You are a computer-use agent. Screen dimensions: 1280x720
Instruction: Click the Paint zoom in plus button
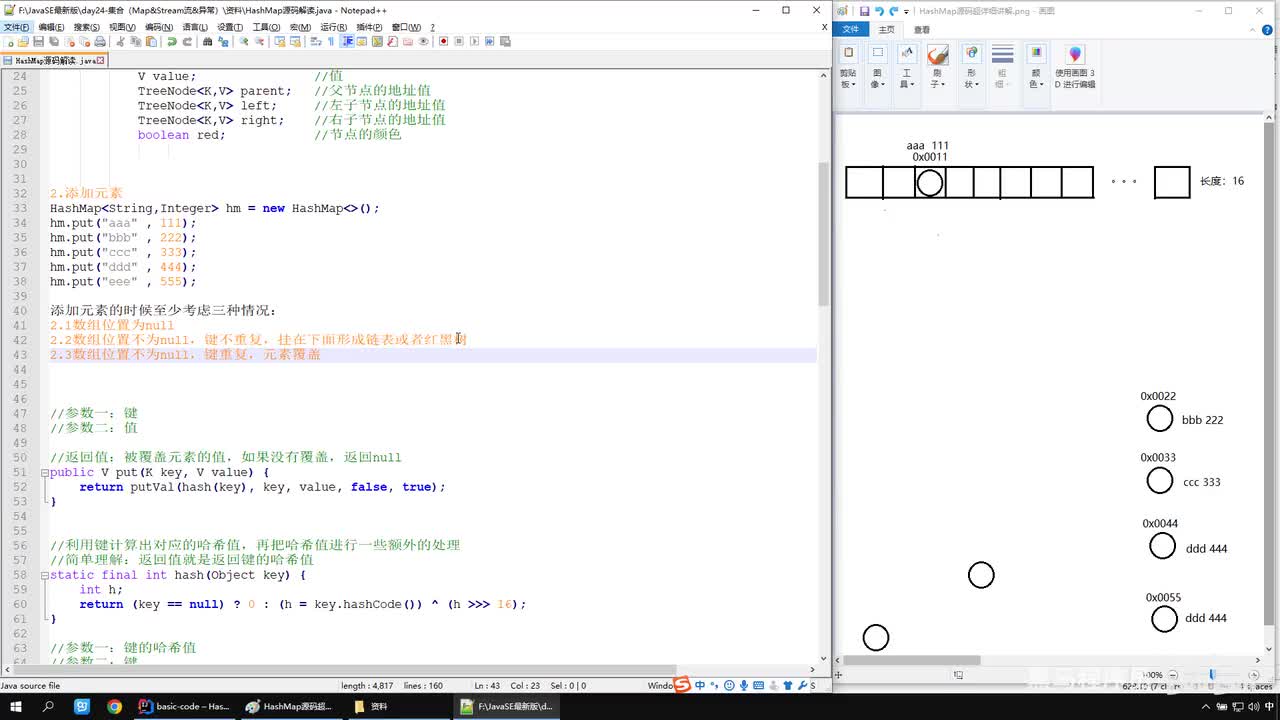1255,675
